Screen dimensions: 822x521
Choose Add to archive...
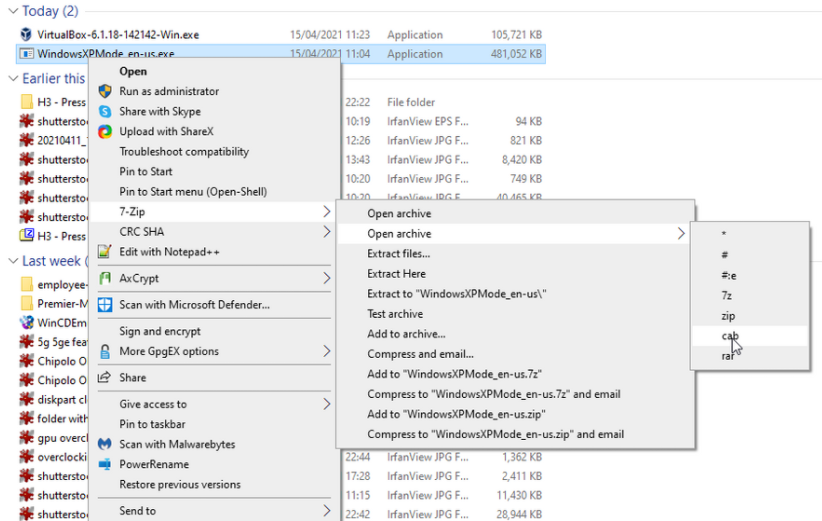(x=406, y=334)
